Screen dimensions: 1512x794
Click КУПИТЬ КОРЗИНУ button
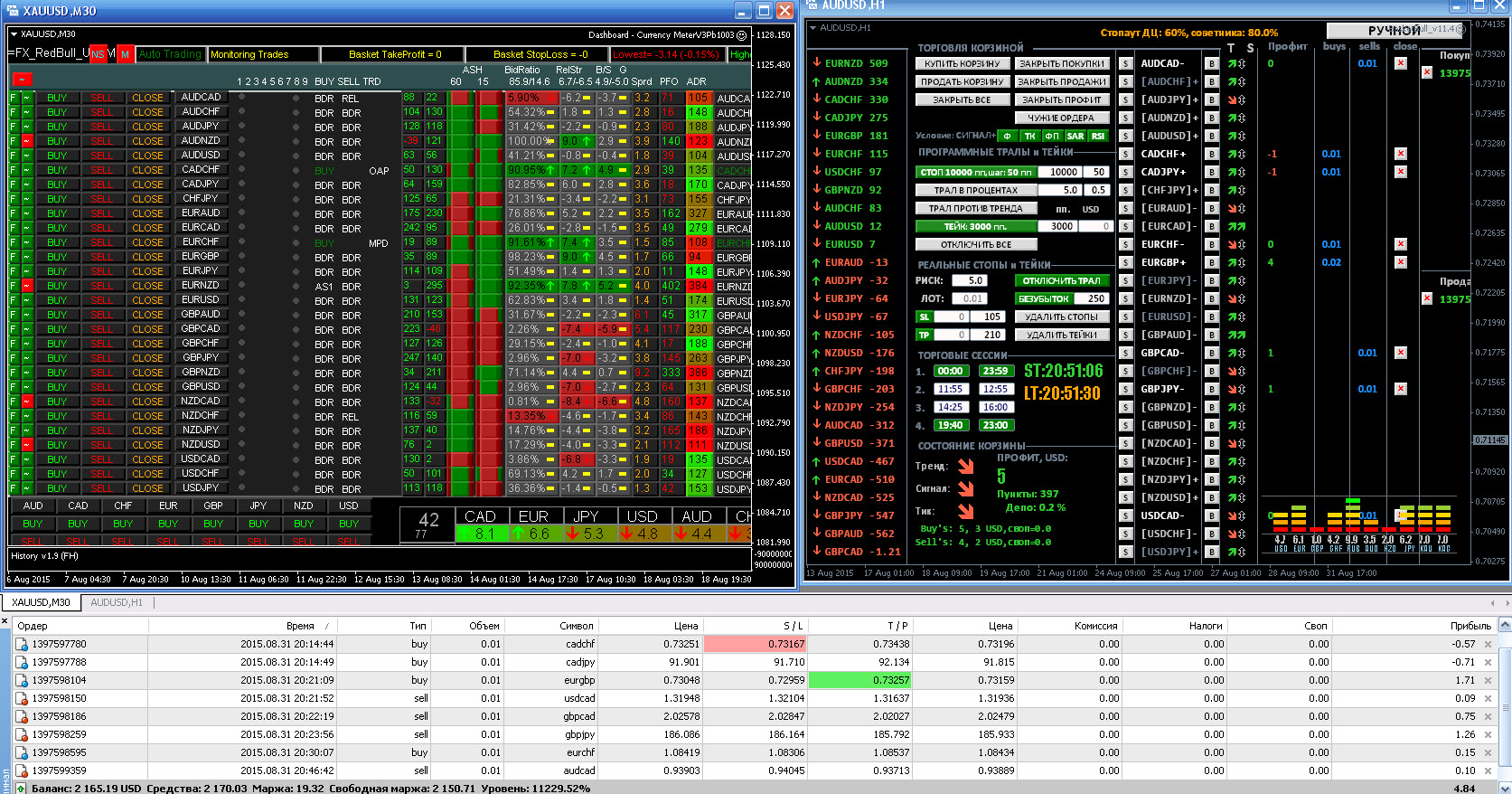pyautogui.click(x=963, y=63)
